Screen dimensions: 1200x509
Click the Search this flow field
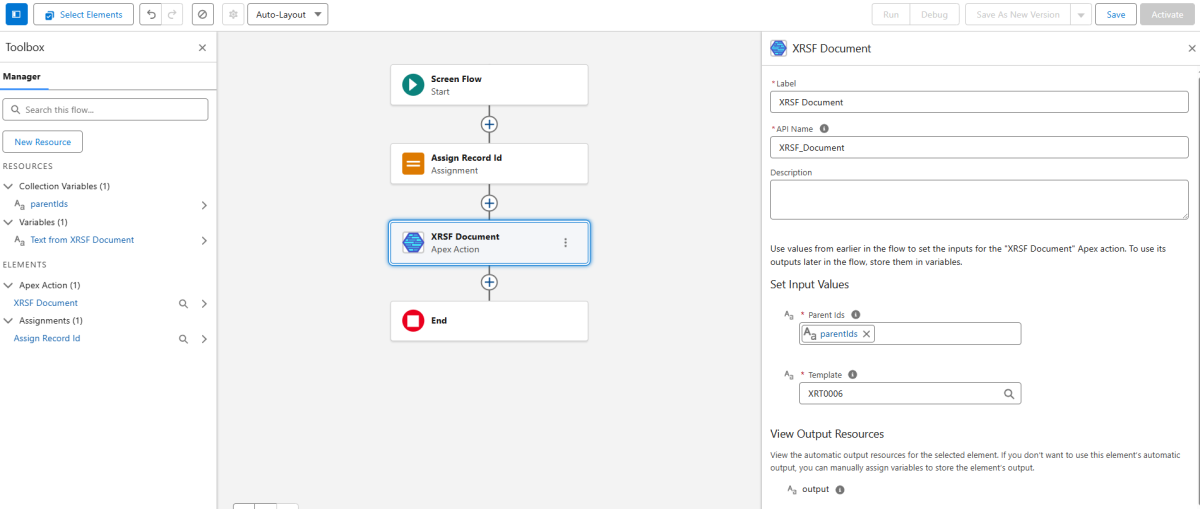pos(105,110)
